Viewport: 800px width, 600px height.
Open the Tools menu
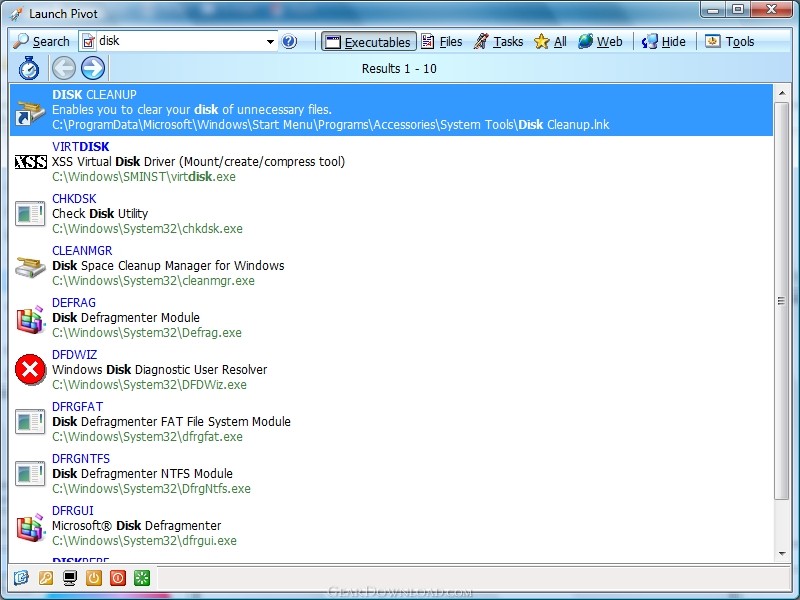coord(730,42)
